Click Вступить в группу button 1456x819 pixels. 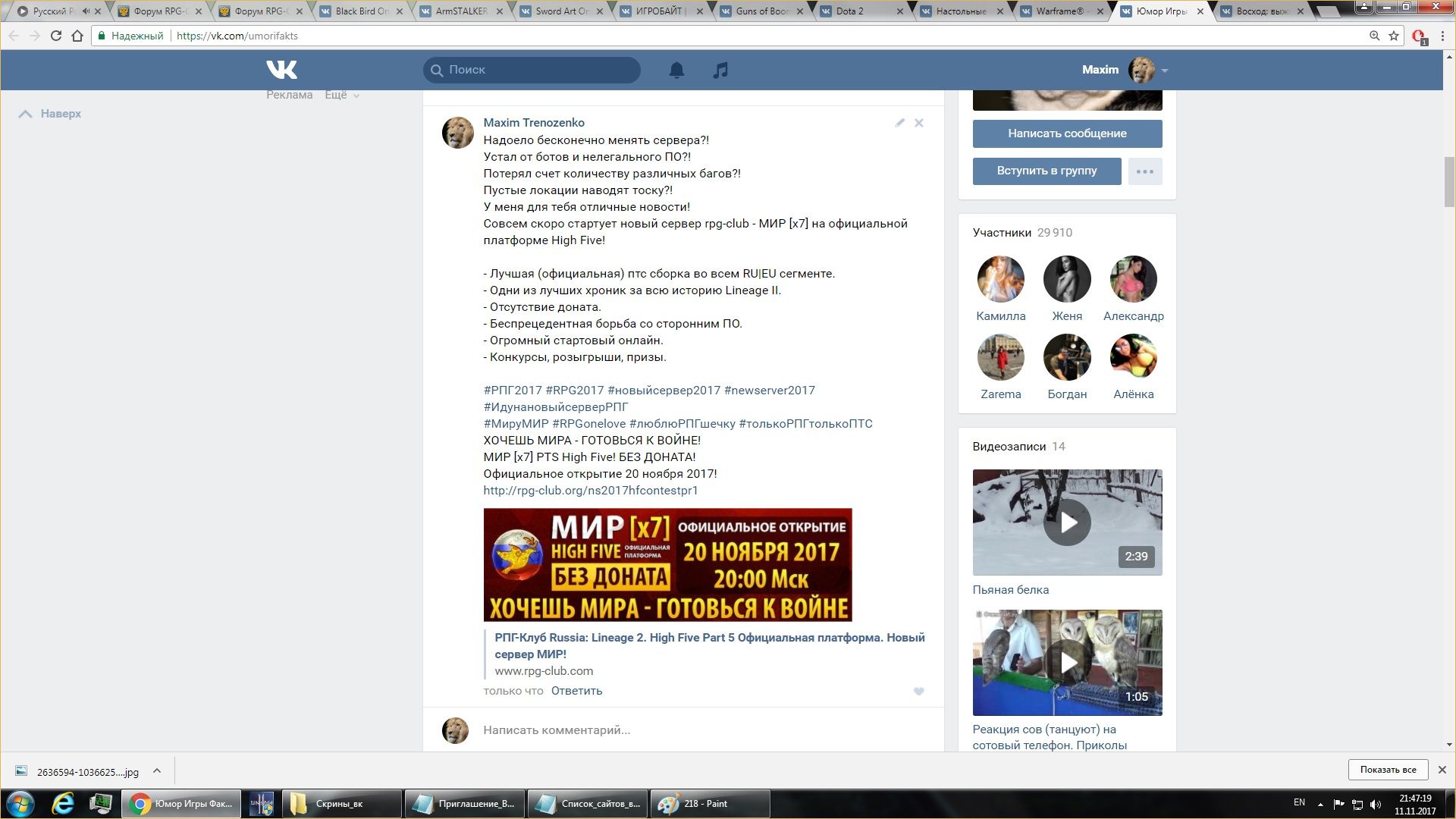tap(1046, 171)
